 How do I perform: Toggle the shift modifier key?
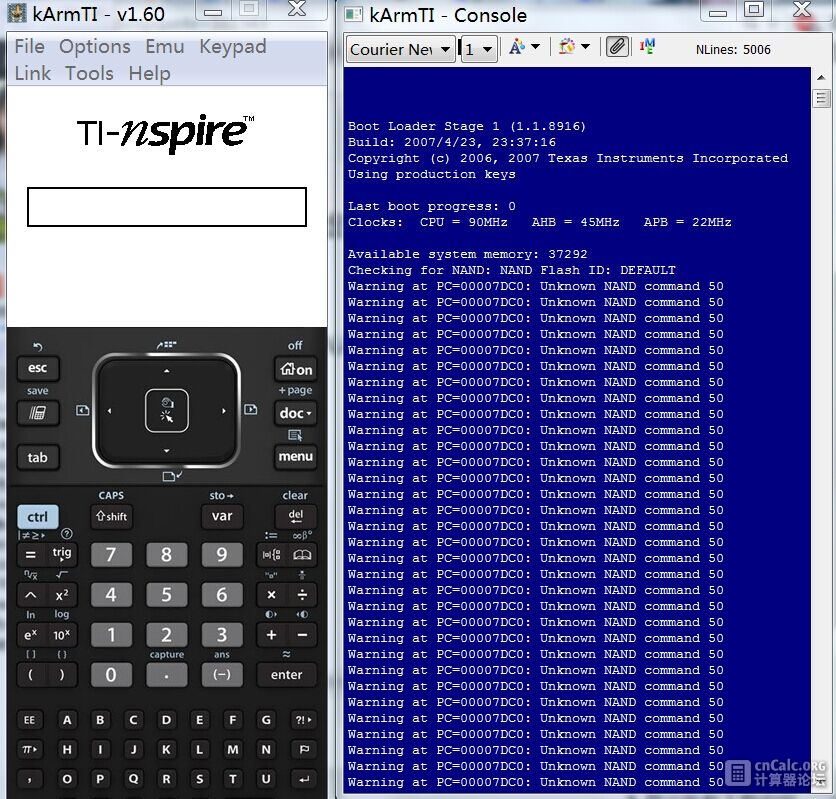pos(111,516)
